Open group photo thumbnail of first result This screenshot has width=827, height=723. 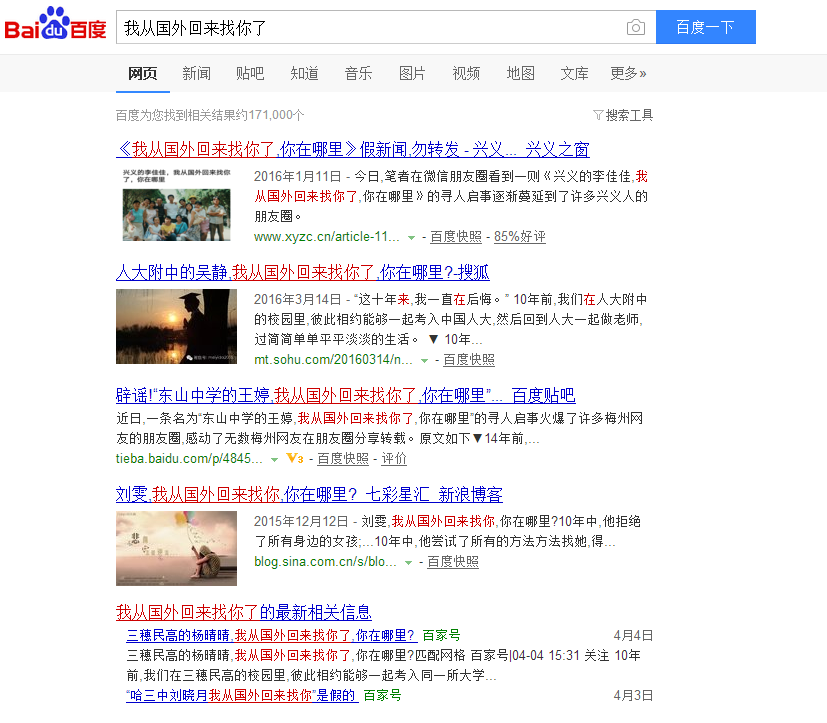pos(176,204)
